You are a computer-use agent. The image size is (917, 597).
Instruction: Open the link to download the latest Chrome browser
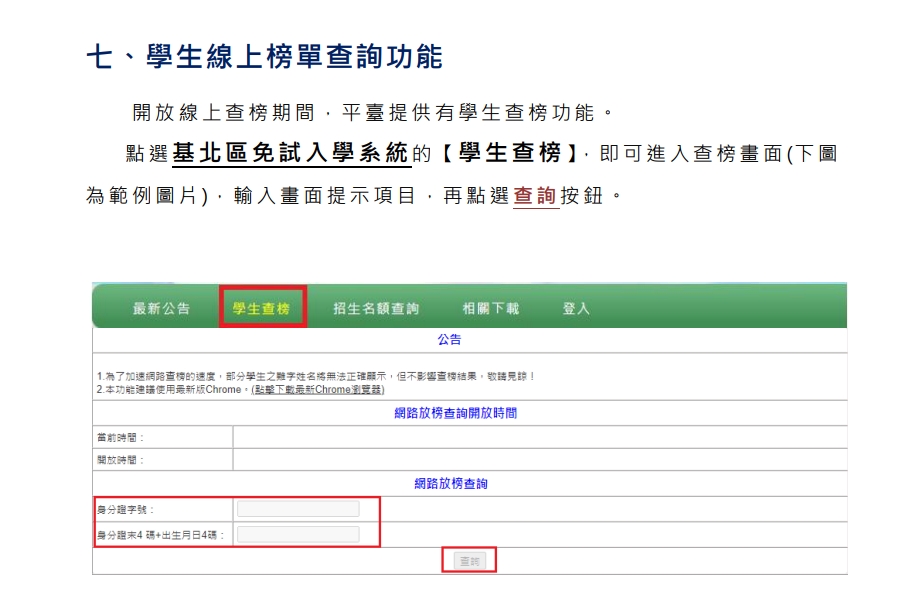pyautogui.click(x=318, y=389)
